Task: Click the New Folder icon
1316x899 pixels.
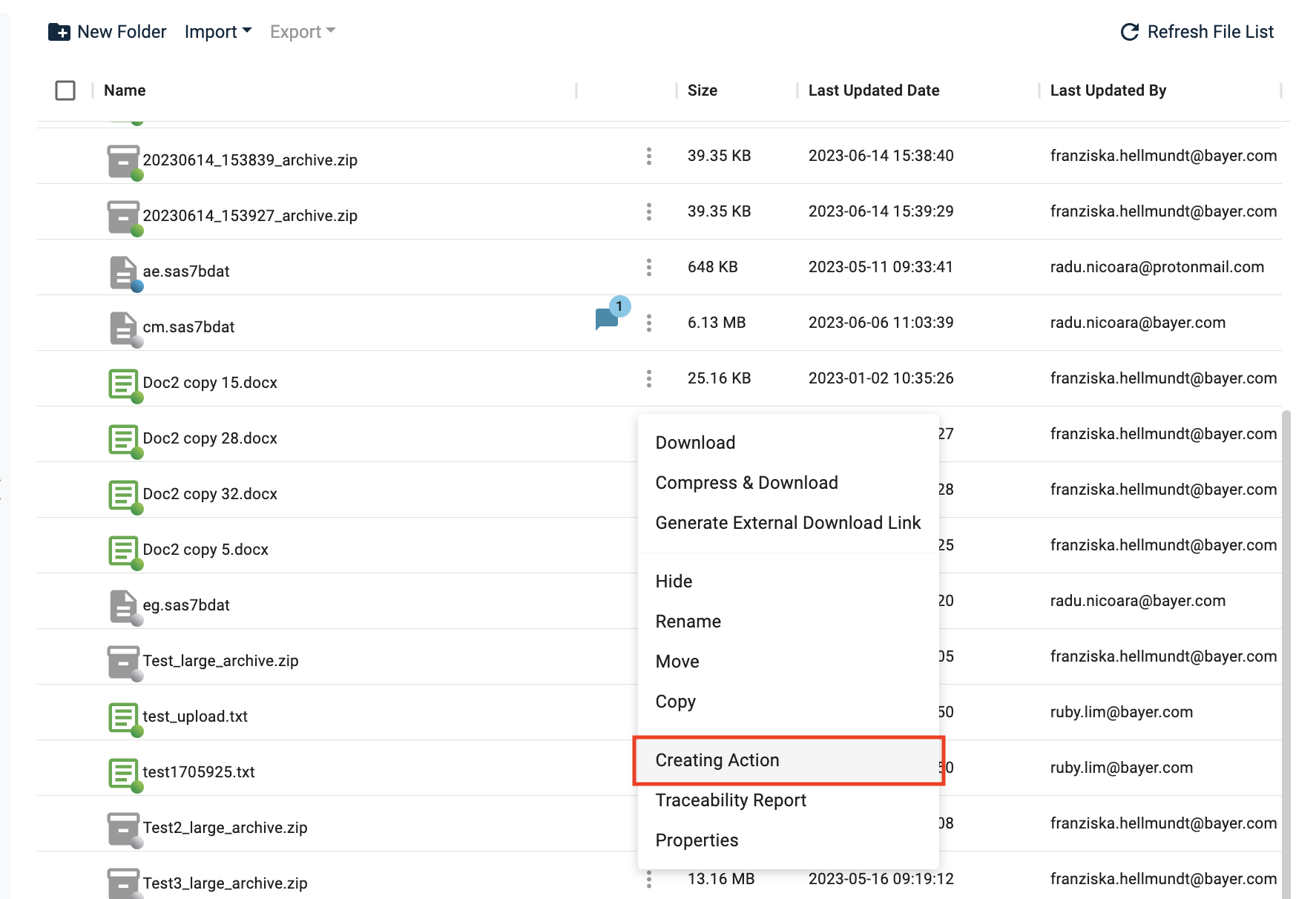Action: click(x=59, y=32)
